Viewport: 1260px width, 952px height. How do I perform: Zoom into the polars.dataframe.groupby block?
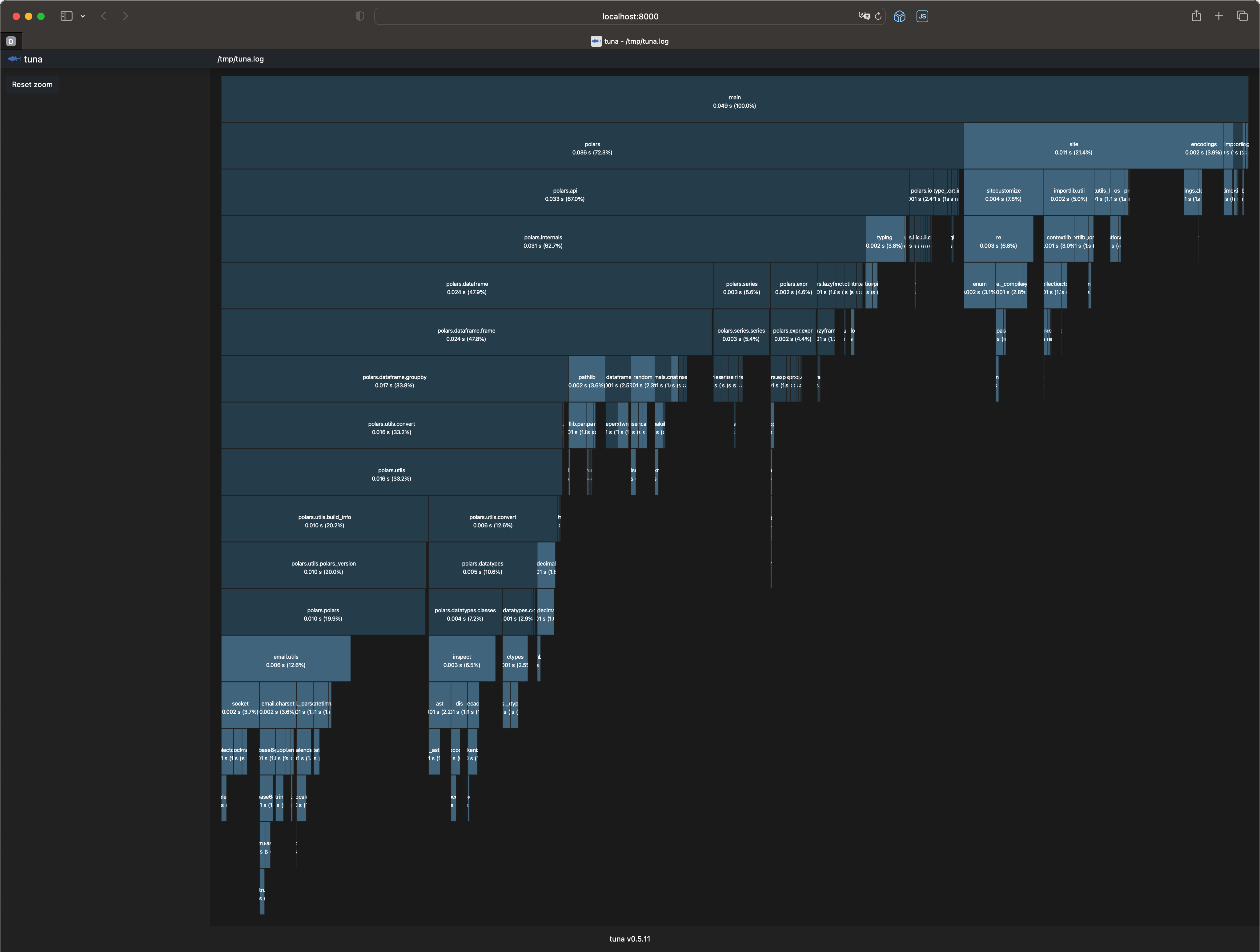pos(394,381)
